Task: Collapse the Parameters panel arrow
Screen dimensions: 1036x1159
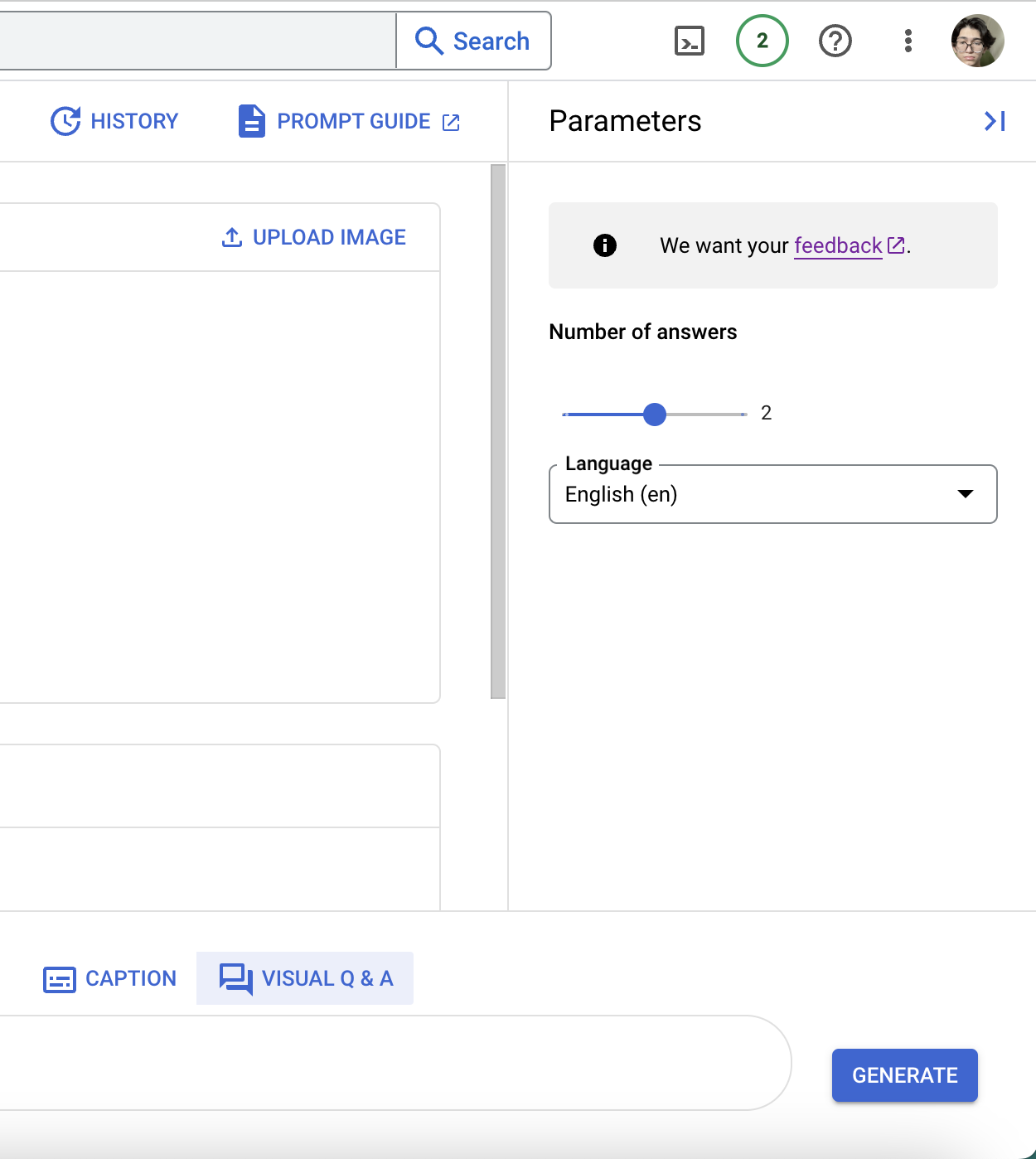Action: [x=995, y=121]
